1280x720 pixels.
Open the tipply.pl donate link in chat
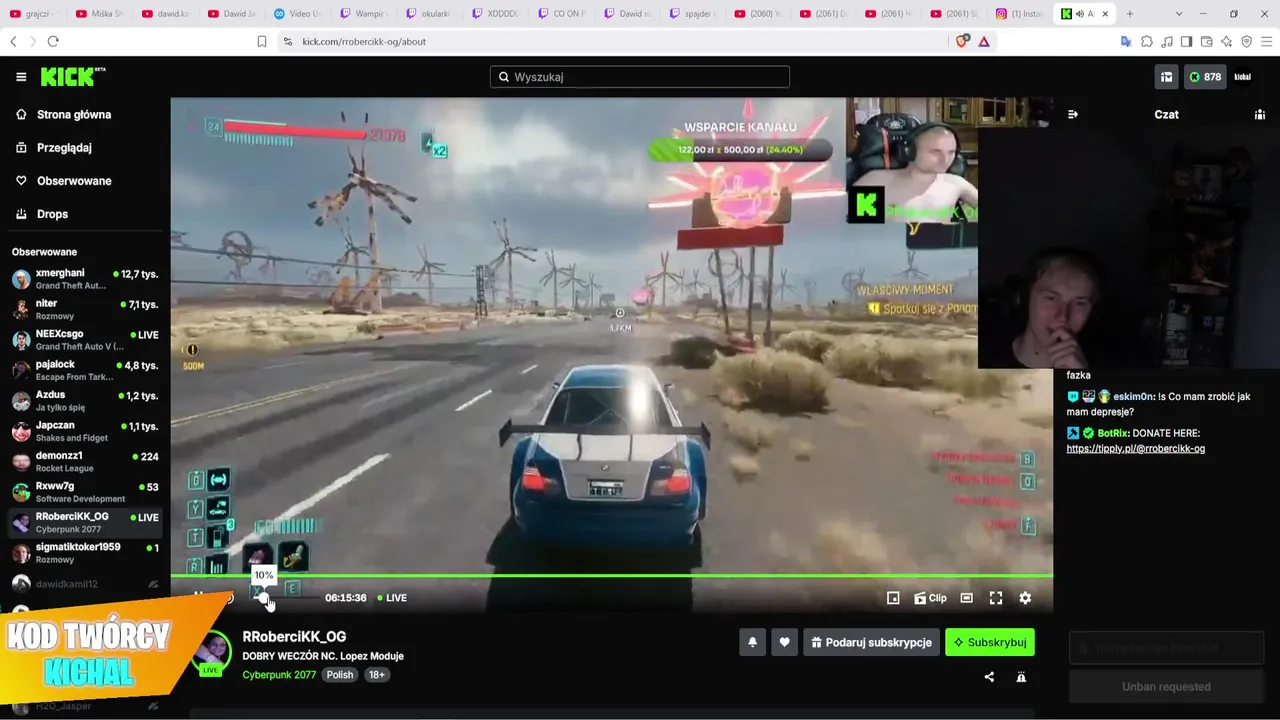coord(1136,449)
